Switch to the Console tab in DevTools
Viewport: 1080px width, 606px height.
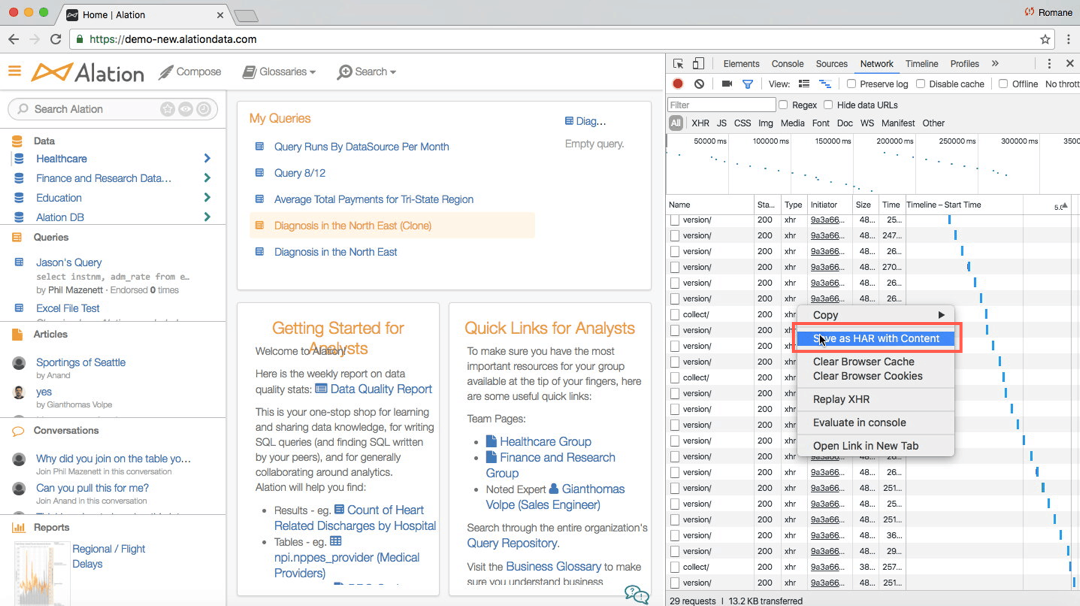(x=787, y=63)
